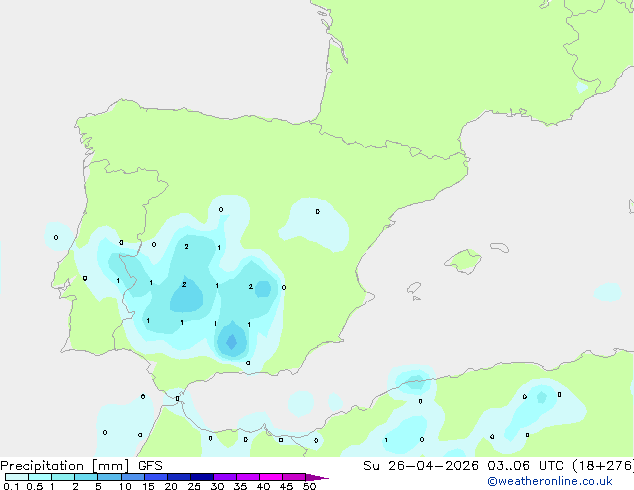Click the Ibiza island outline
The height and width of the screenshot is (490, 634).
[x=414, y=288]
